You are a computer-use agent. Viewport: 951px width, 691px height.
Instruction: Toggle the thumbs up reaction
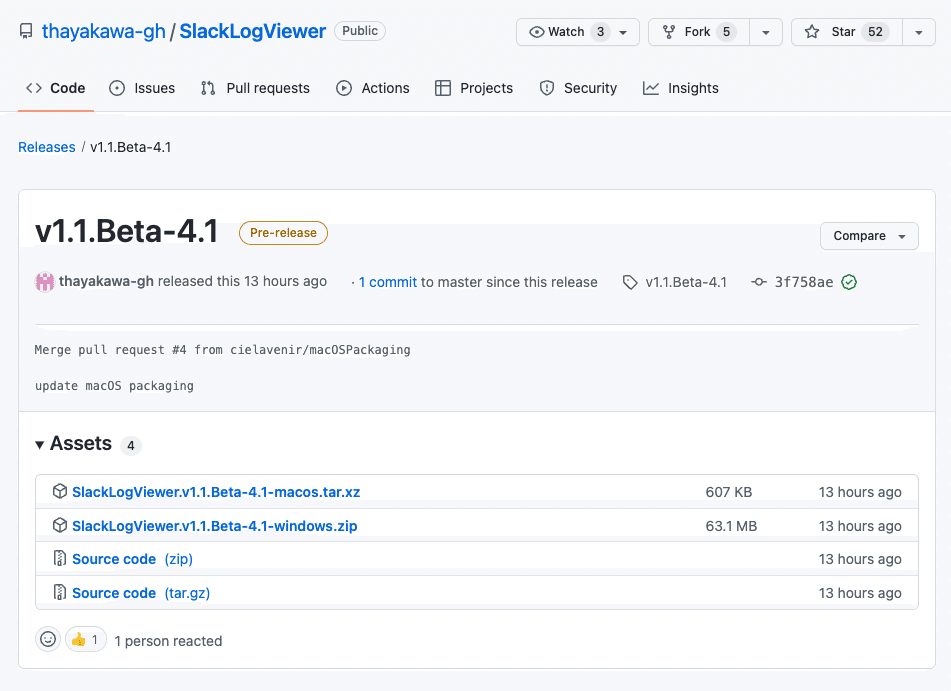point(86,639)
